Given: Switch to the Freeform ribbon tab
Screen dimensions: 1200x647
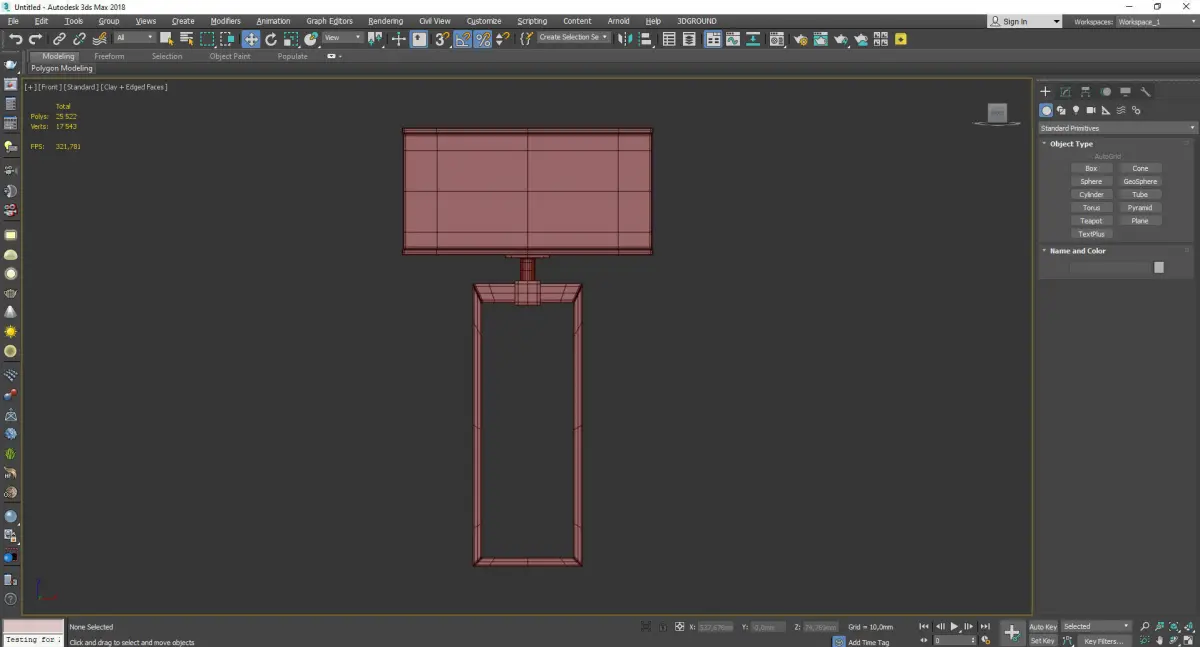Looking at the screenshot, I should (109, 56).
